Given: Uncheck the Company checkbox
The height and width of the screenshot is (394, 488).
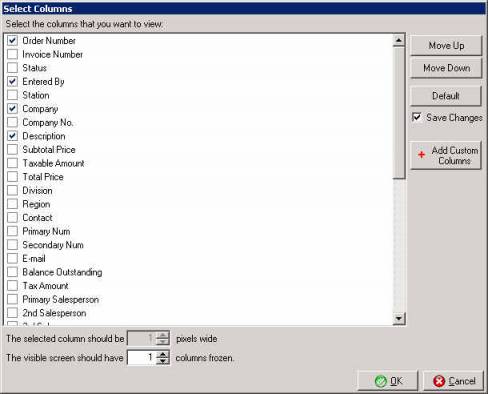Looking at the screenshot, I should [x=12, y=109].
